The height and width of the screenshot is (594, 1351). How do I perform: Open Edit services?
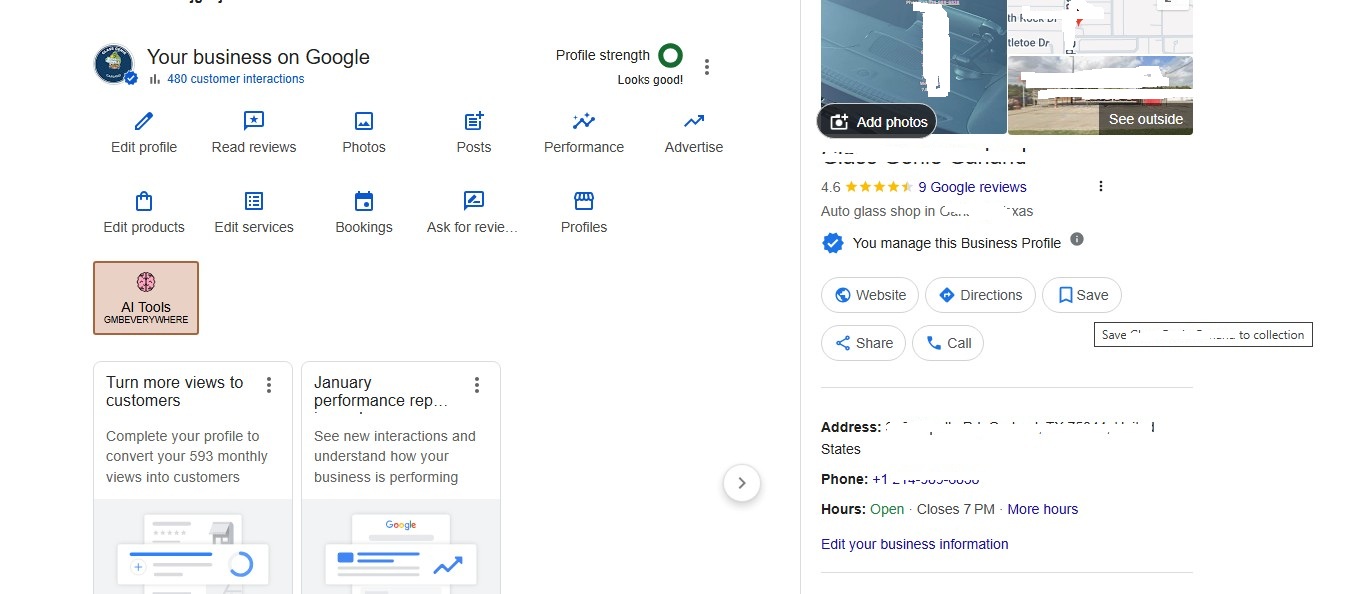(254, 201)
